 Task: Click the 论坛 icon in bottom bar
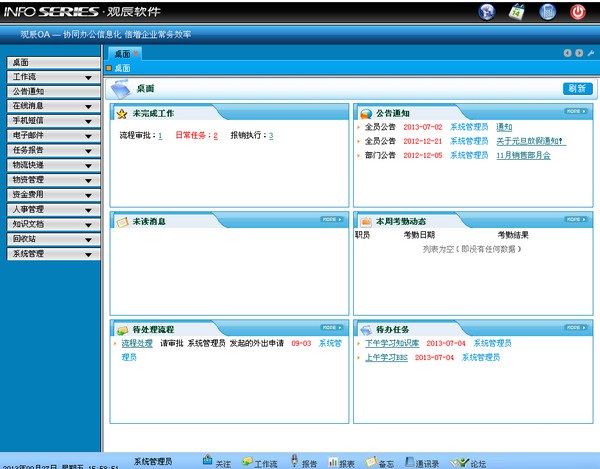pos(459,462)
